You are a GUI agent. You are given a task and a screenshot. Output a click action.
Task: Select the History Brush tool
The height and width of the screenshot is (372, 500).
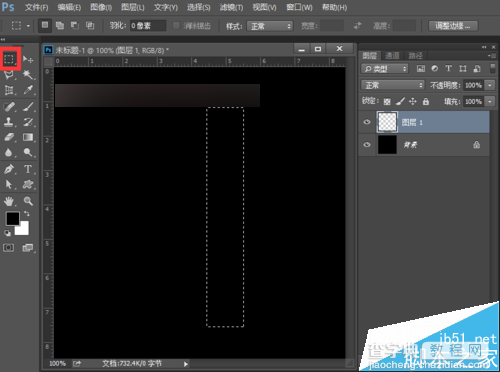[28, 122]
